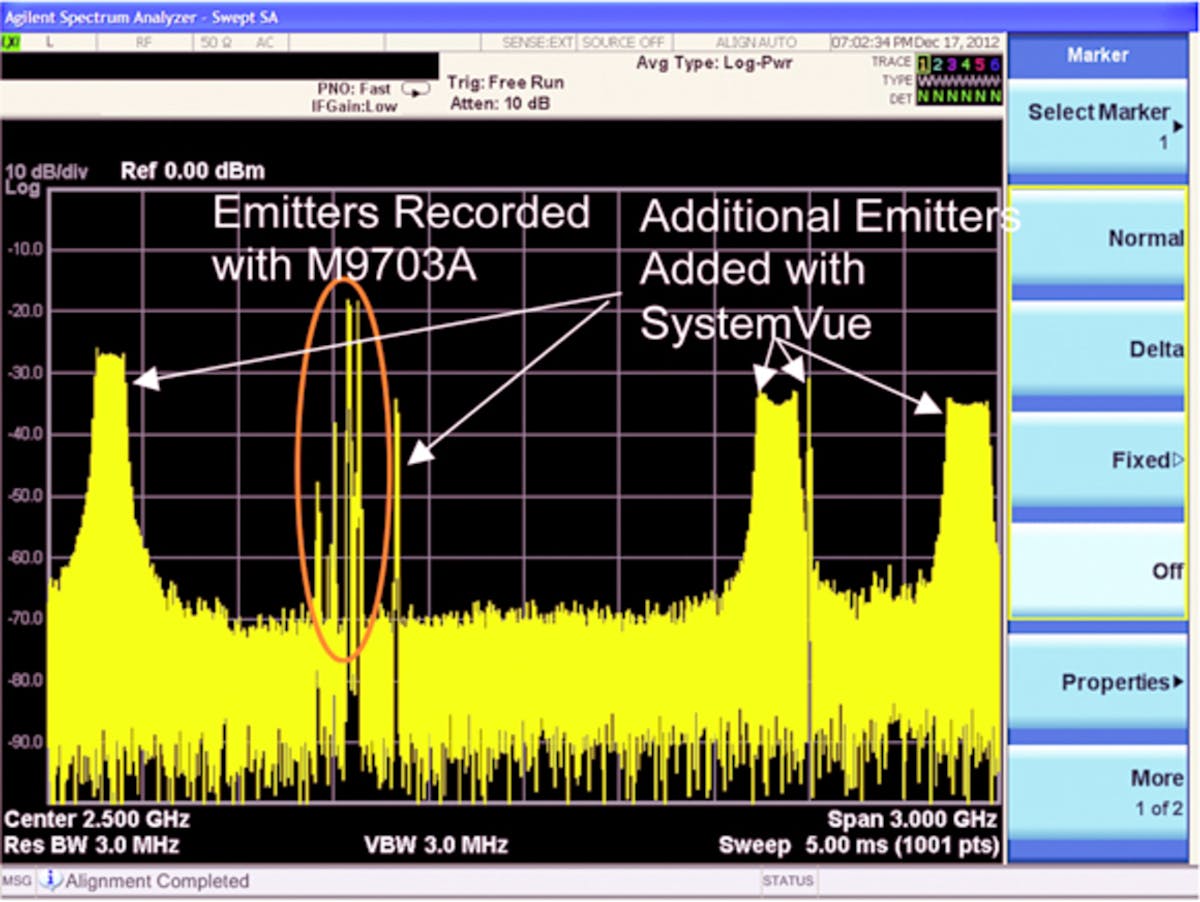This screenshot has width=1200, height=902.
Task: Select trace 2 in the trace indicator row
Action: tap(937, 62)
